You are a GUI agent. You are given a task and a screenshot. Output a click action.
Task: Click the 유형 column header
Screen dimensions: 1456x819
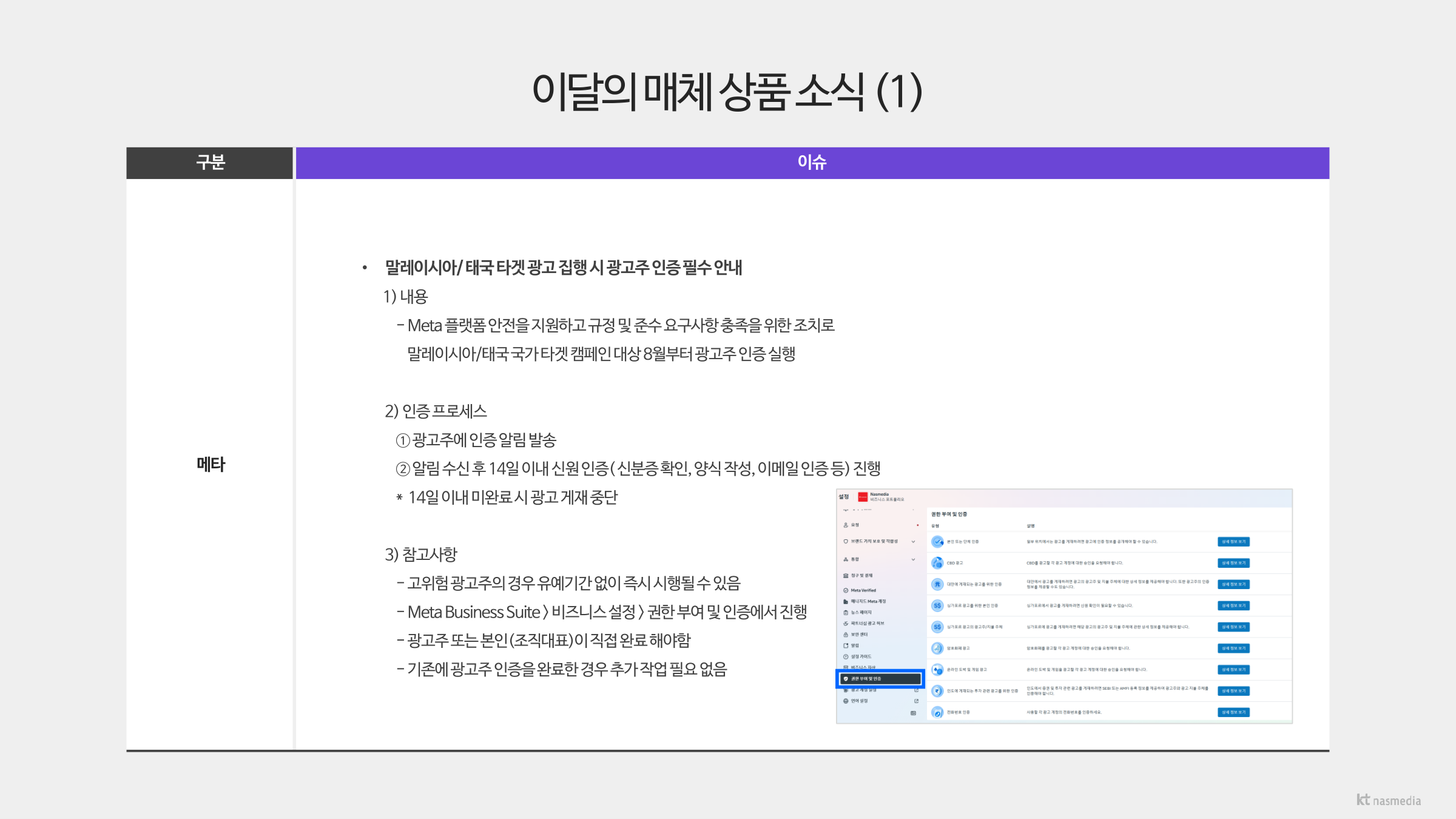click(x=935, y=526)
